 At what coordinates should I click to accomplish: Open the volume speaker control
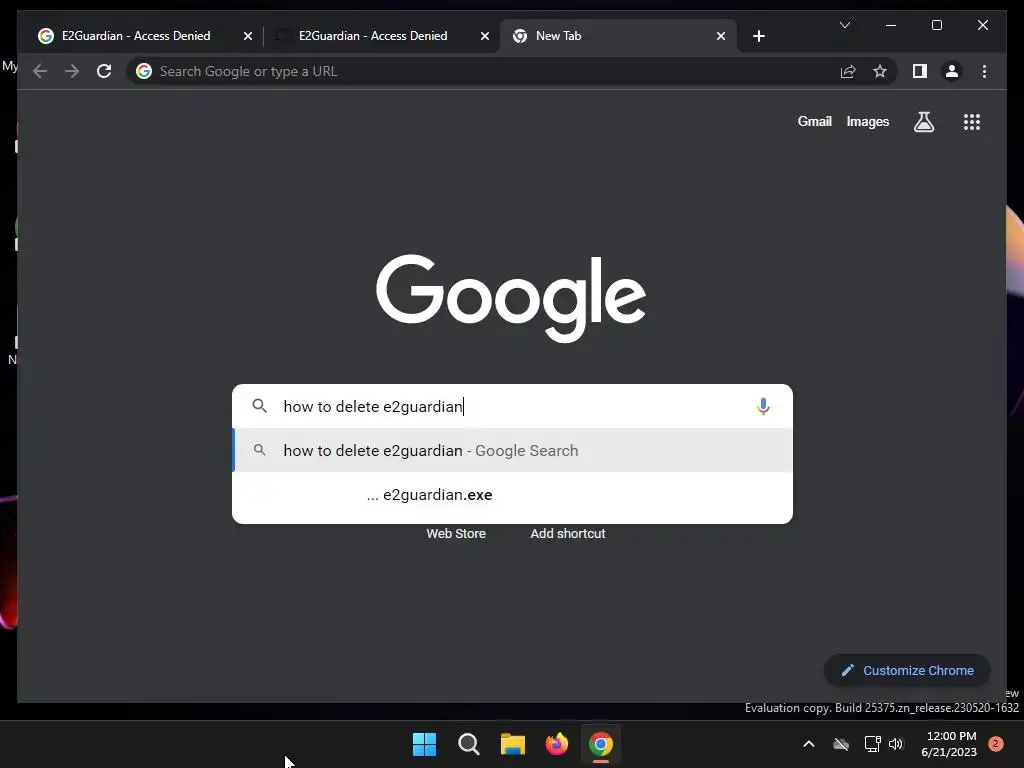click(x=896, y=744)
